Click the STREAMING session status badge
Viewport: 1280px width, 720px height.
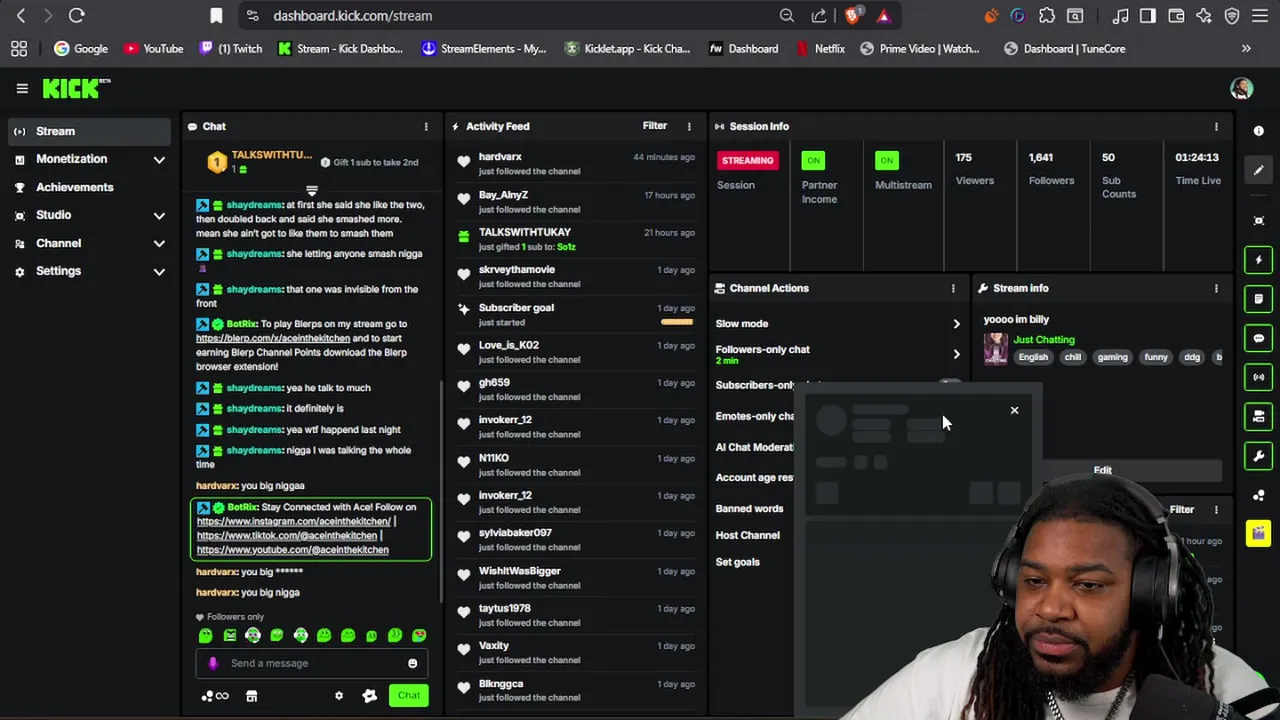(747, 160)
